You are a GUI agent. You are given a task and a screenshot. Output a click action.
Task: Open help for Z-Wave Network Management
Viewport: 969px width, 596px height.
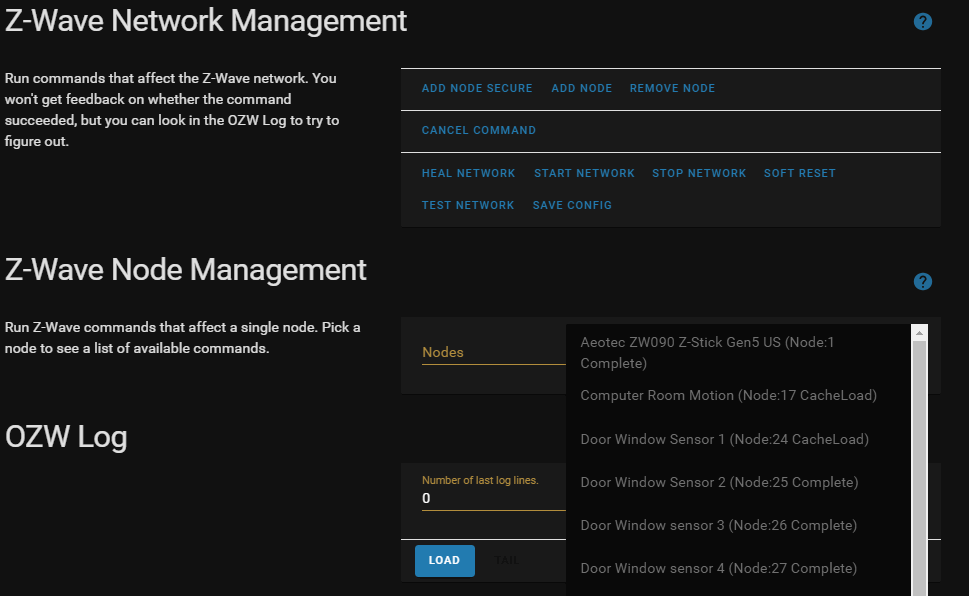click(x=923, y=22)
